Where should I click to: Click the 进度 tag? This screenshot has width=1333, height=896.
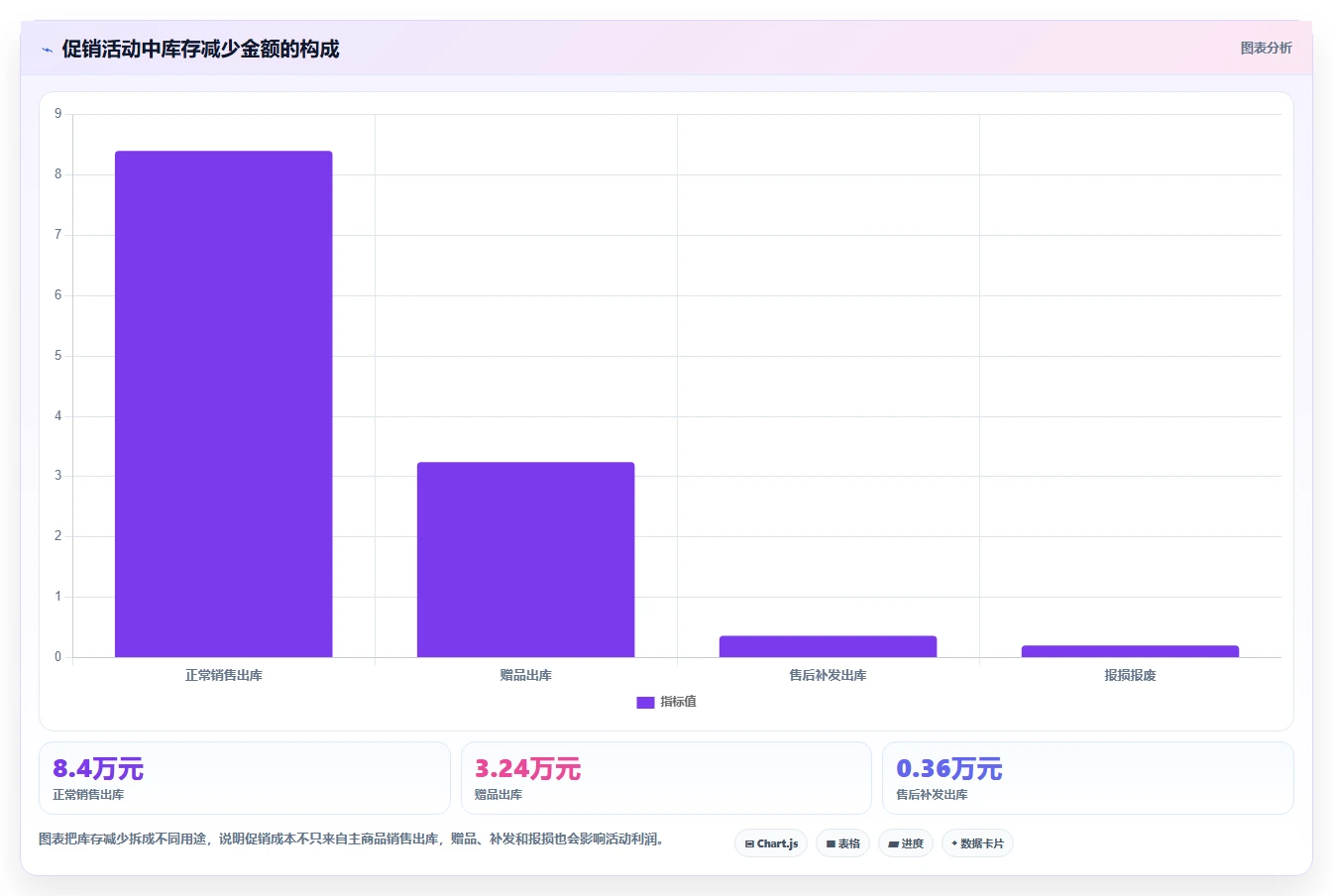coord(906,843)
